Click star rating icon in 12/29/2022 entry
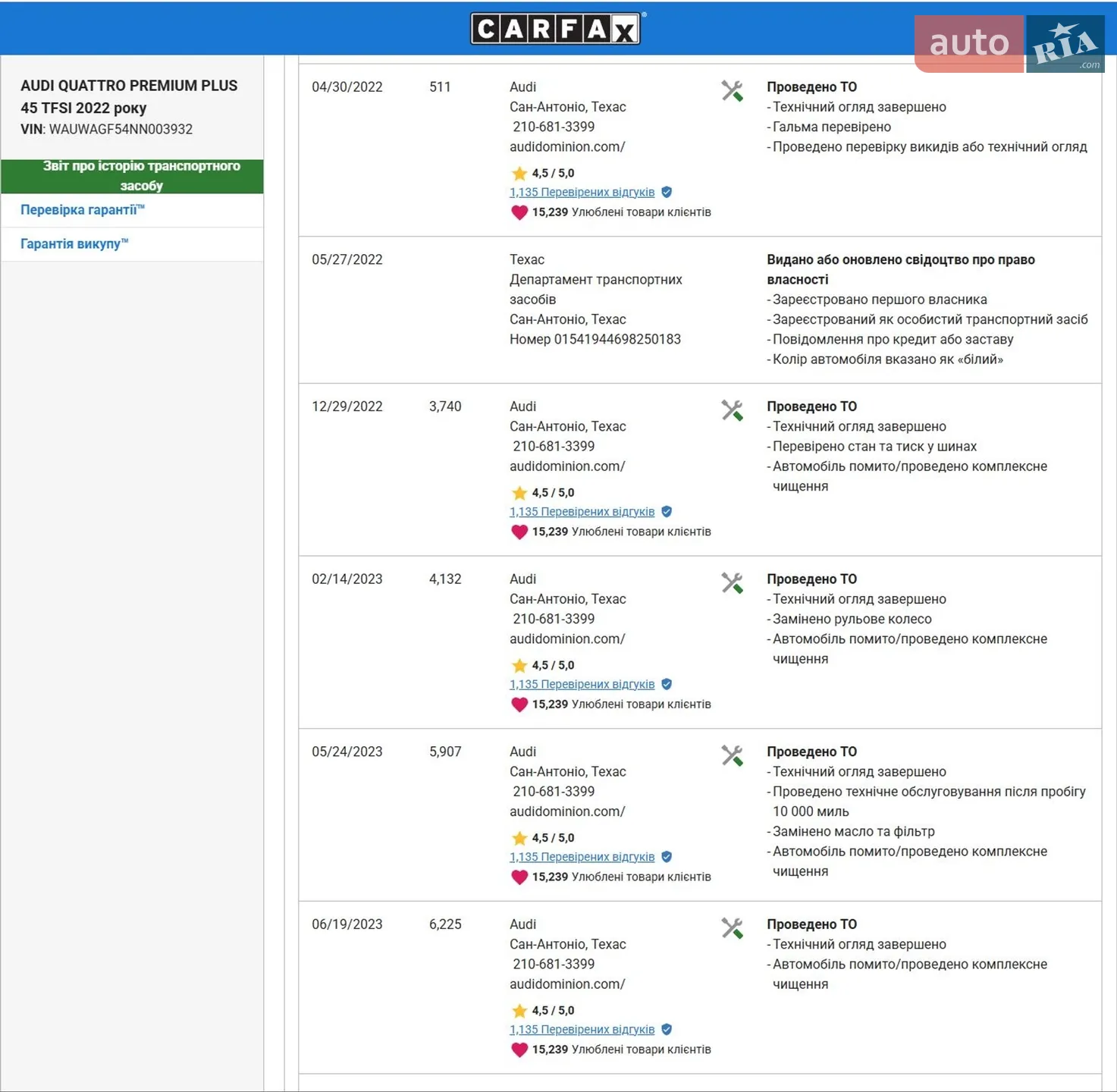 [x=519, y=493]
